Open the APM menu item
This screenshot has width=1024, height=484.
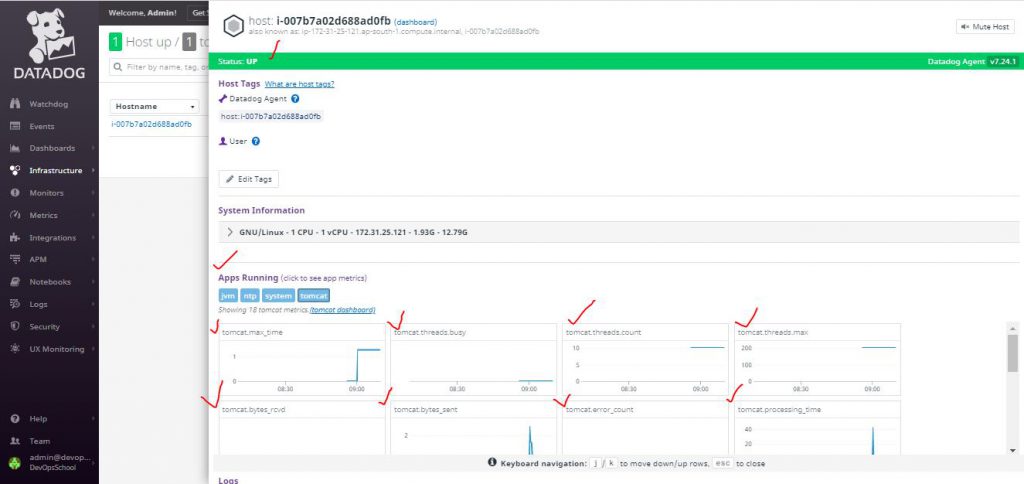tap(38, 260)
